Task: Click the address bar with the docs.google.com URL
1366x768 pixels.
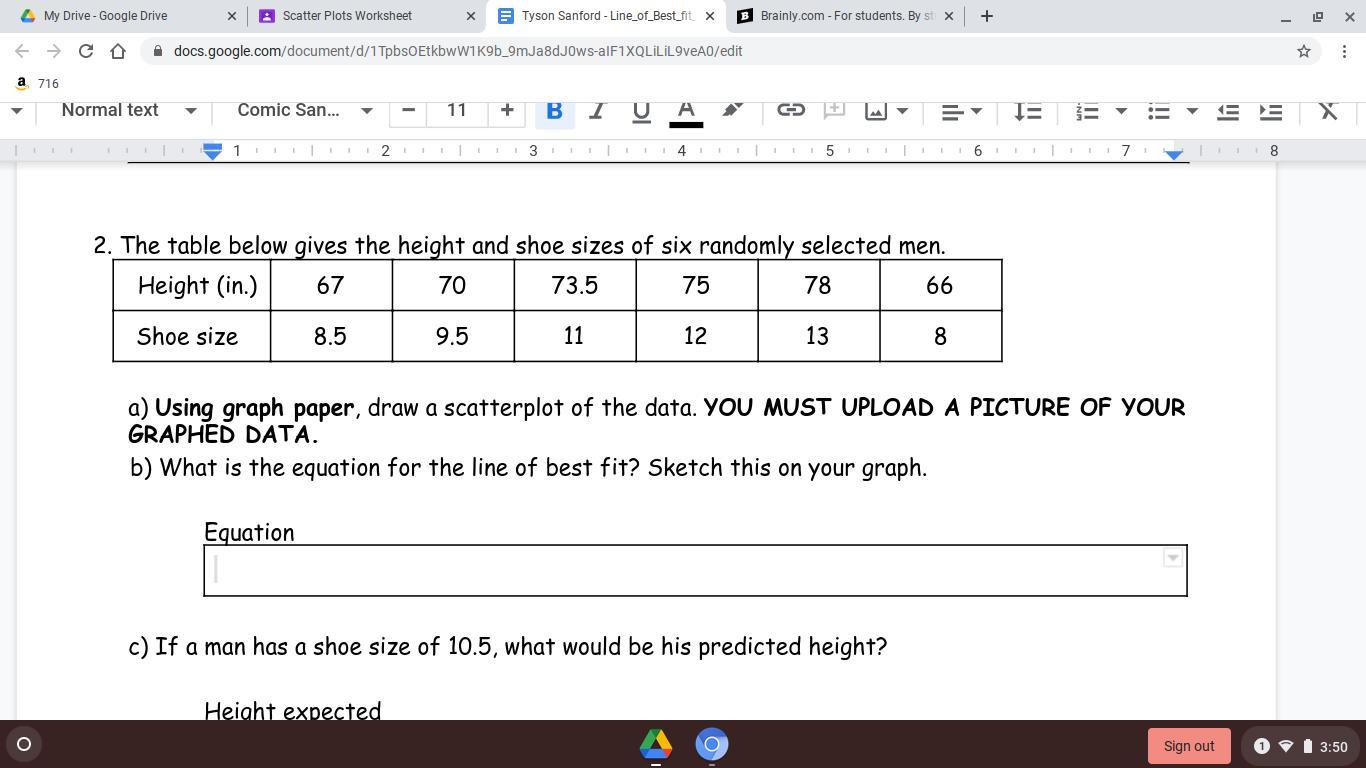Action: tap(731, 51)
